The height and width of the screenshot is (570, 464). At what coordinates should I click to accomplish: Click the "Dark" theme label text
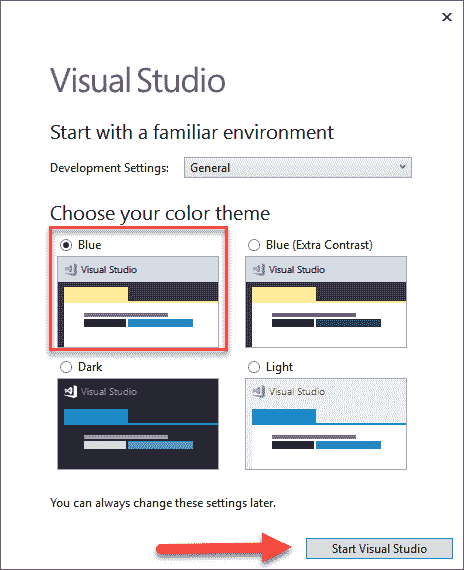coord(90,367)
